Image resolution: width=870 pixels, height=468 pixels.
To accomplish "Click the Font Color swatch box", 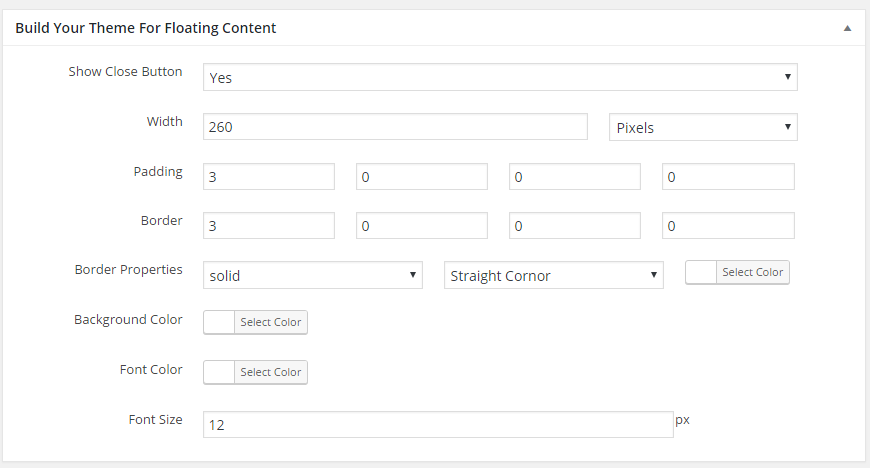I will 219,372.
